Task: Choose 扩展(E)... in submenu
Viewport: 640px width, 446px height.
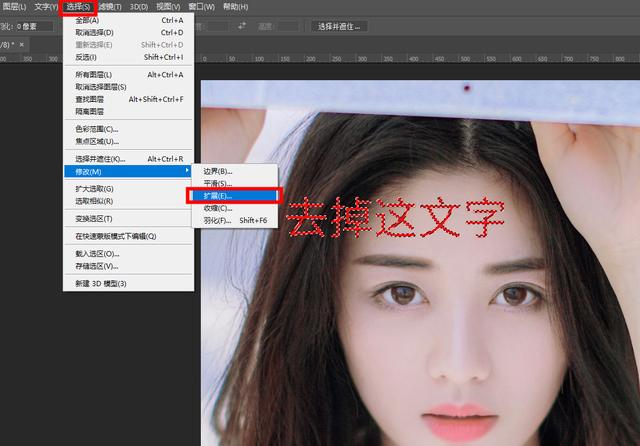Action: pyautogui.click(x=235, y=196)
